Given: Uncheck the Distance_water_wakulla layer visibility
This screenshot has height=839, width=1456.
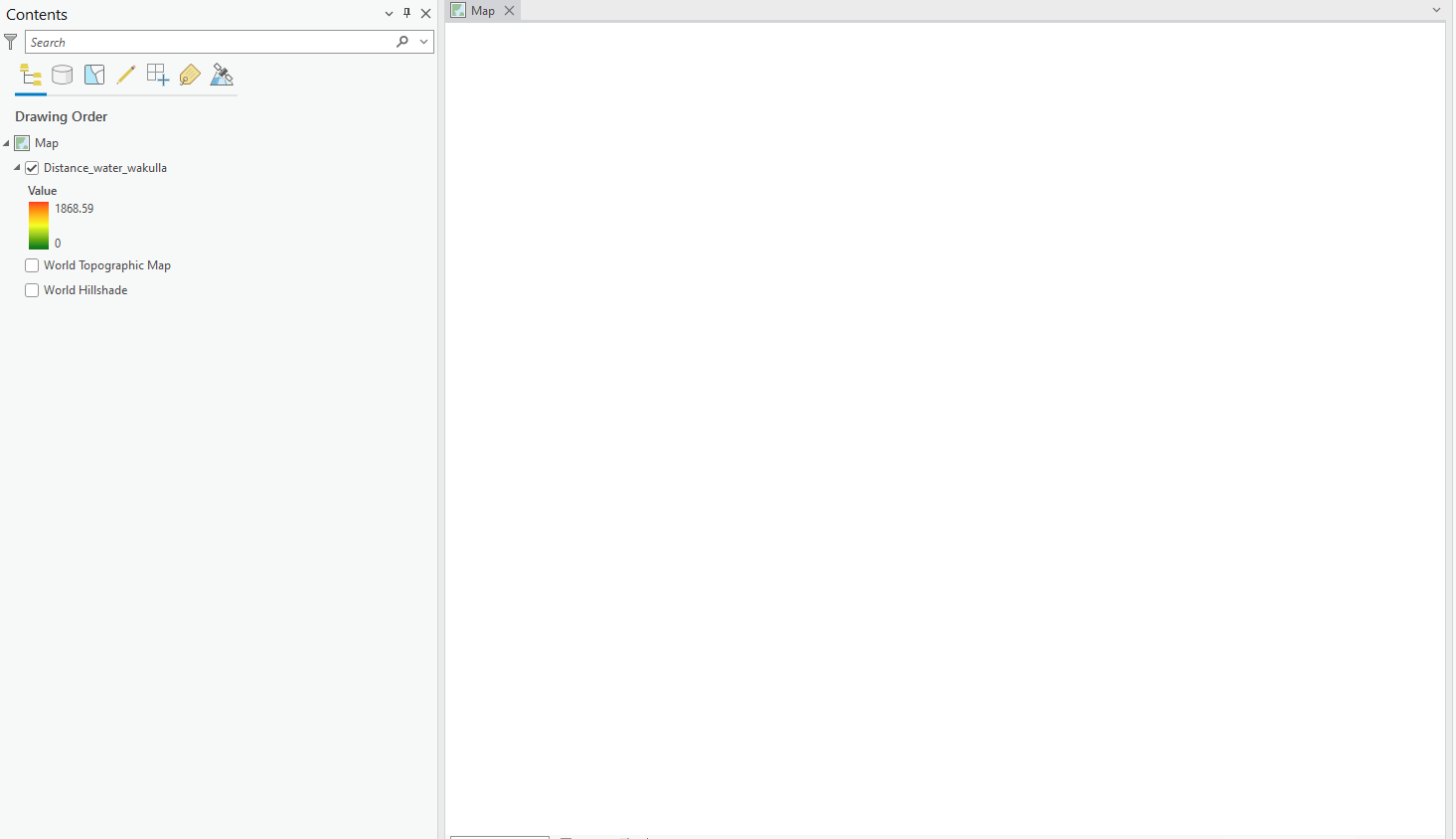Looking at the screenshot, I should (x=32, y=167).
